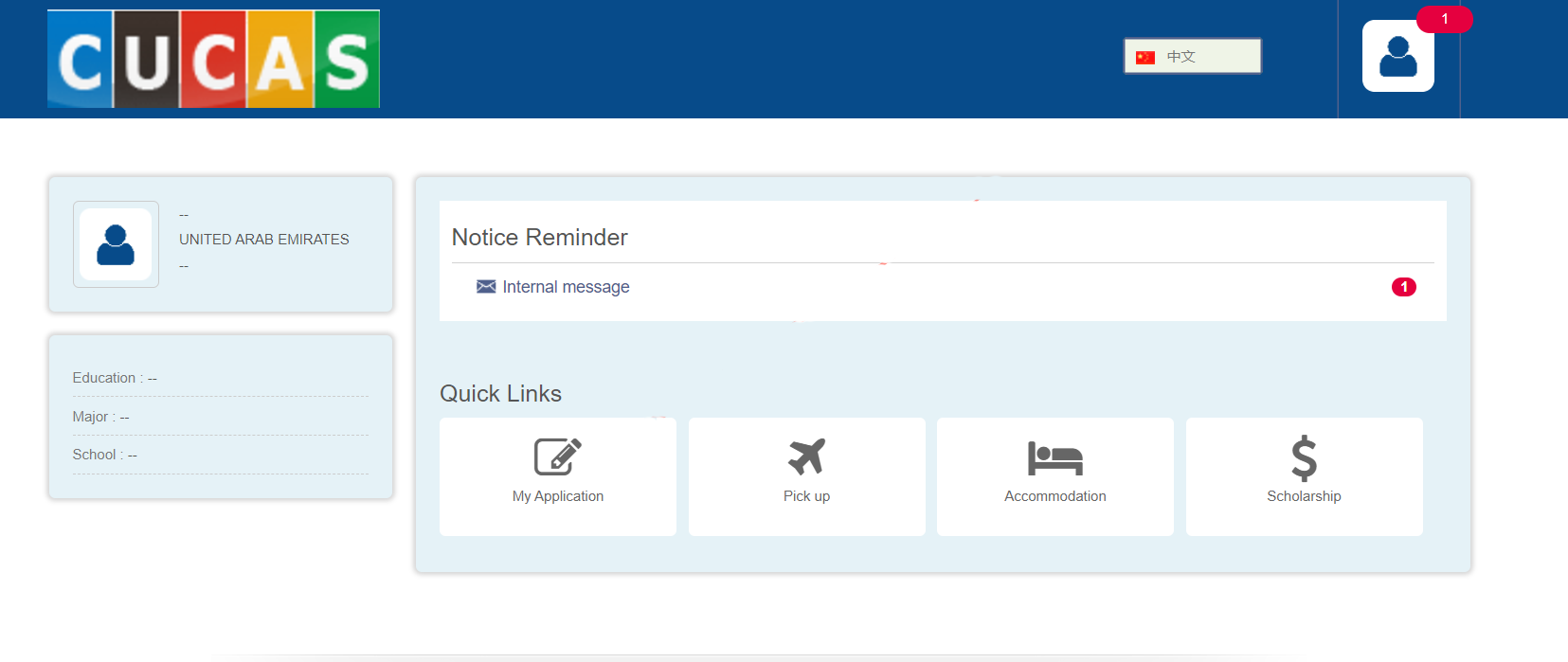
Task: Click the My Application pencil icon
Action: [x=557, y=456]
